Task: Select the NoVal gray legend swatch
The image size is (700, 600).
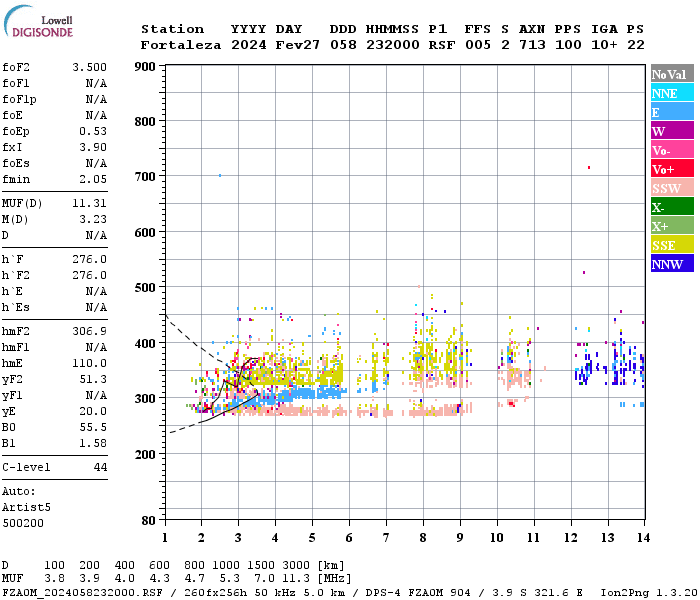Action: pos(672,74)
